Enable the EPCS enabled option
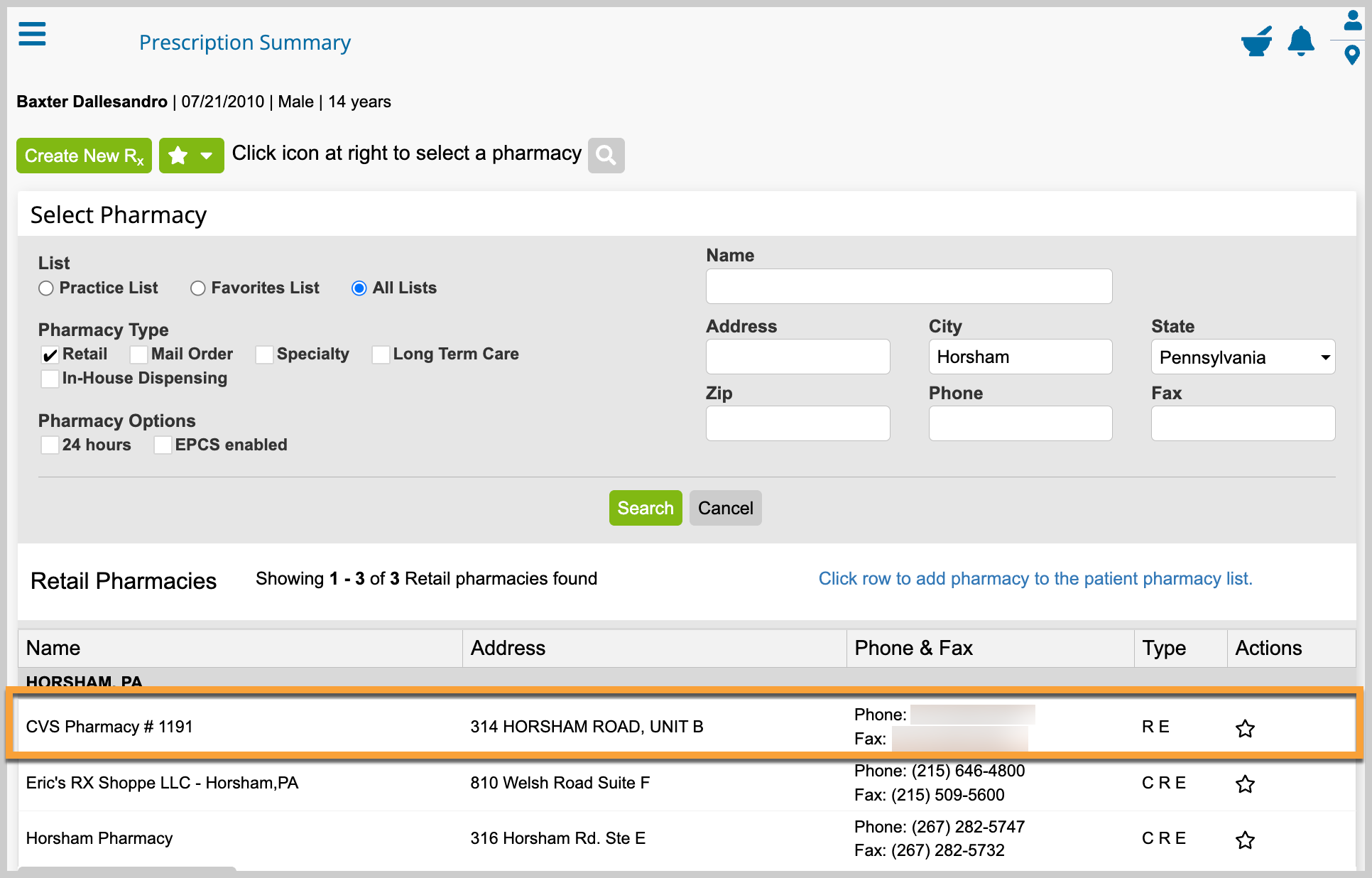This screenshot has width=1372, height=878. (163, 445)
